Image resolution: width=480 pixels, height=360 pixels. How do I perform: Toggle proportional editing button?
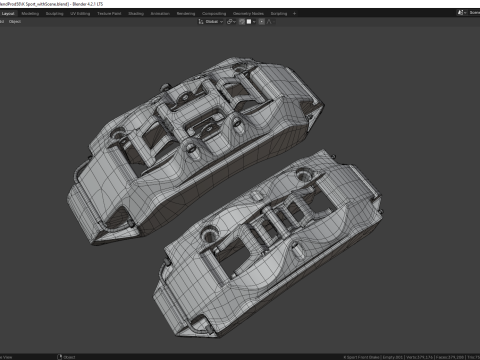tap(262, 22)
